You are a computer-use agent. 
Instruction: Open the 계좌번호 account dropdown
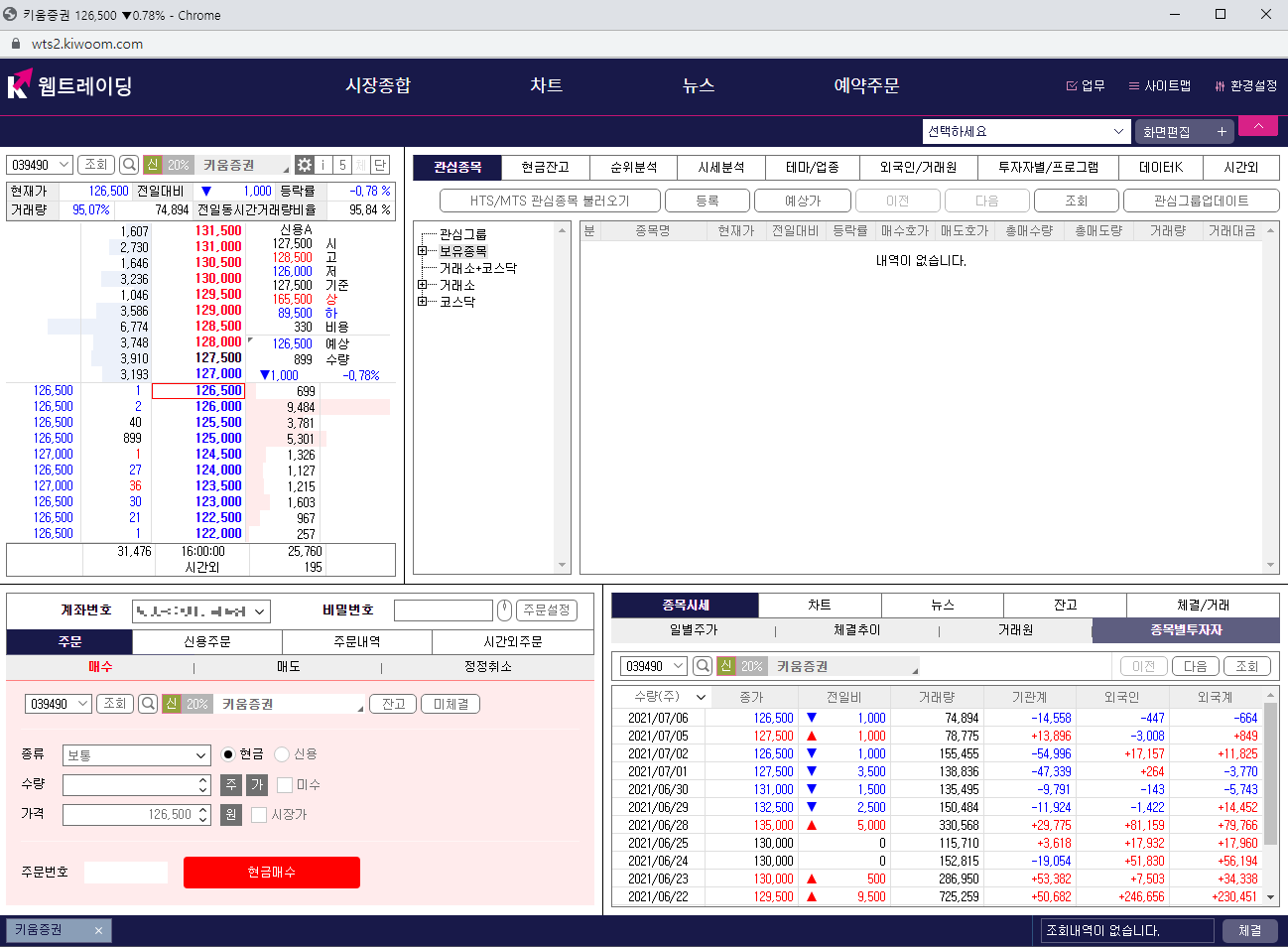click(x=200, y=611)
